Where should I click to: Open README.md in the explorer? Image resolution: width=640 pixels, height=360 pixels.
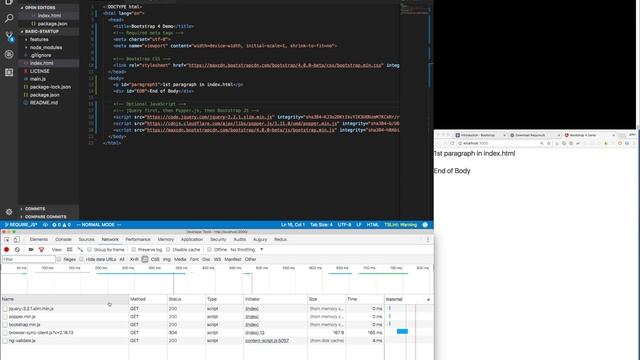[44, 103]
